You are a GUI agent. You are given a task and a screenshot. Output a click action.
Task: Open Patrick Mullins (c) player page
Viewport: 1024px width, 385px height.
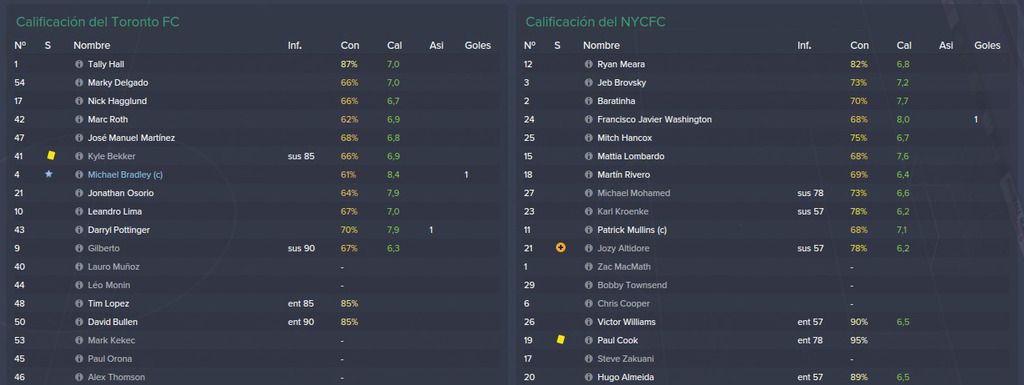[632, 230]
